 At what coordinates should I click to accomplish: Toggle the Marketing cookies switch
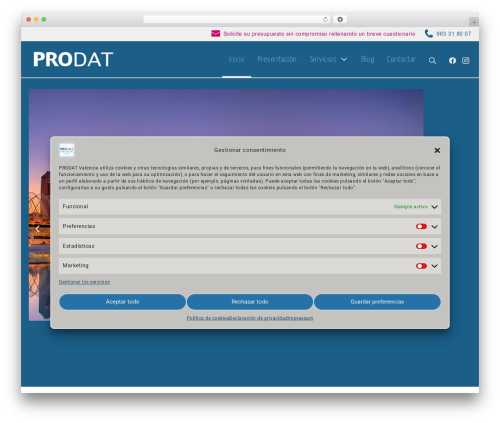click(x=421, y=266)
